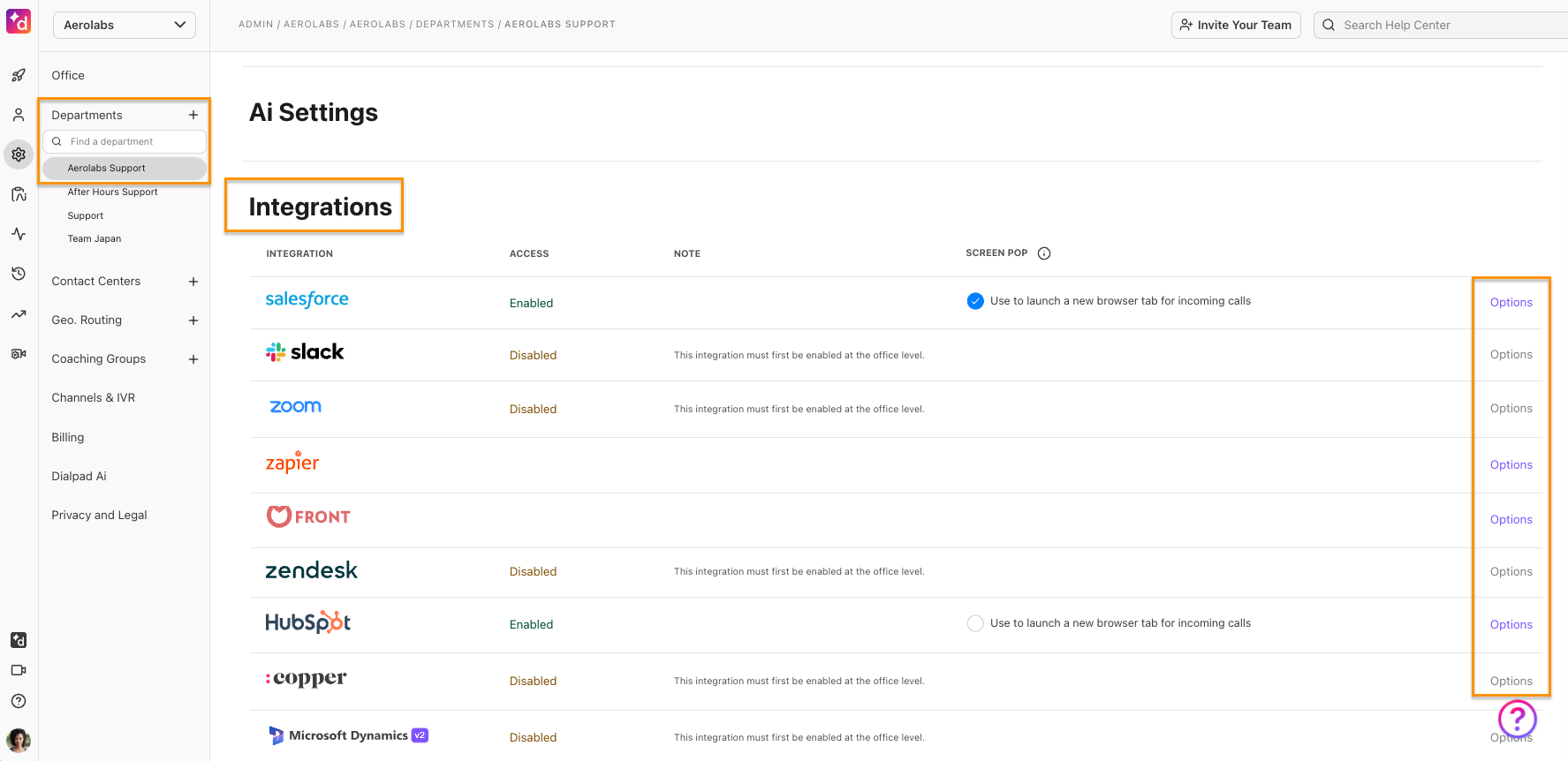Open the user avatar profile picture

coord(19,740)
